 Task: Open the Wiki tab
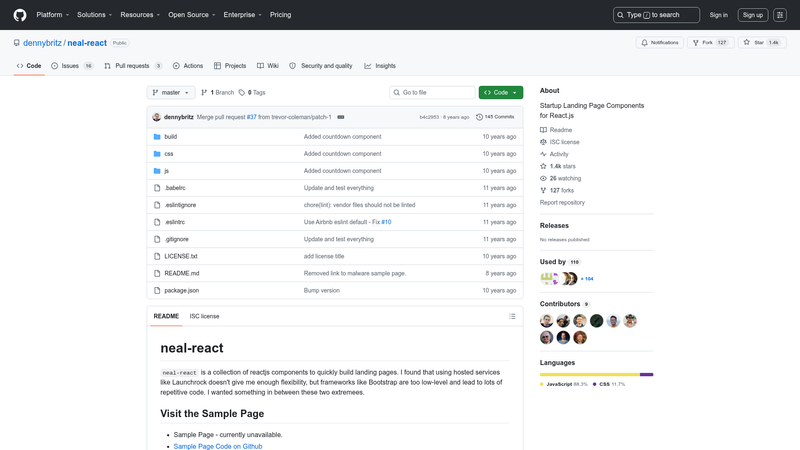pos(268,66)
